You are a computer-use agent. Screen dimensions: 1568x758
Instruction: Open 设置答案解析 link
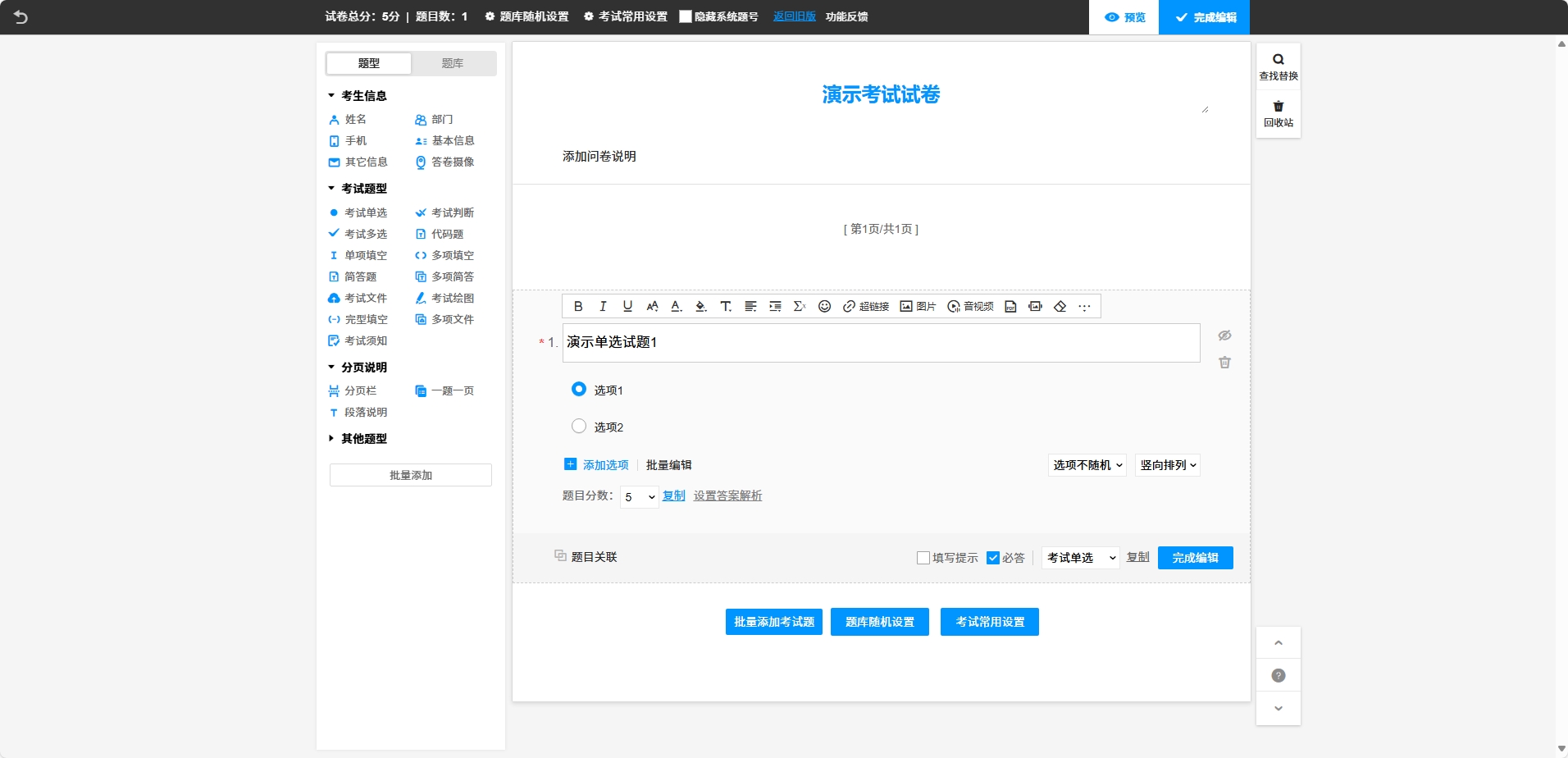click(728, 495)
